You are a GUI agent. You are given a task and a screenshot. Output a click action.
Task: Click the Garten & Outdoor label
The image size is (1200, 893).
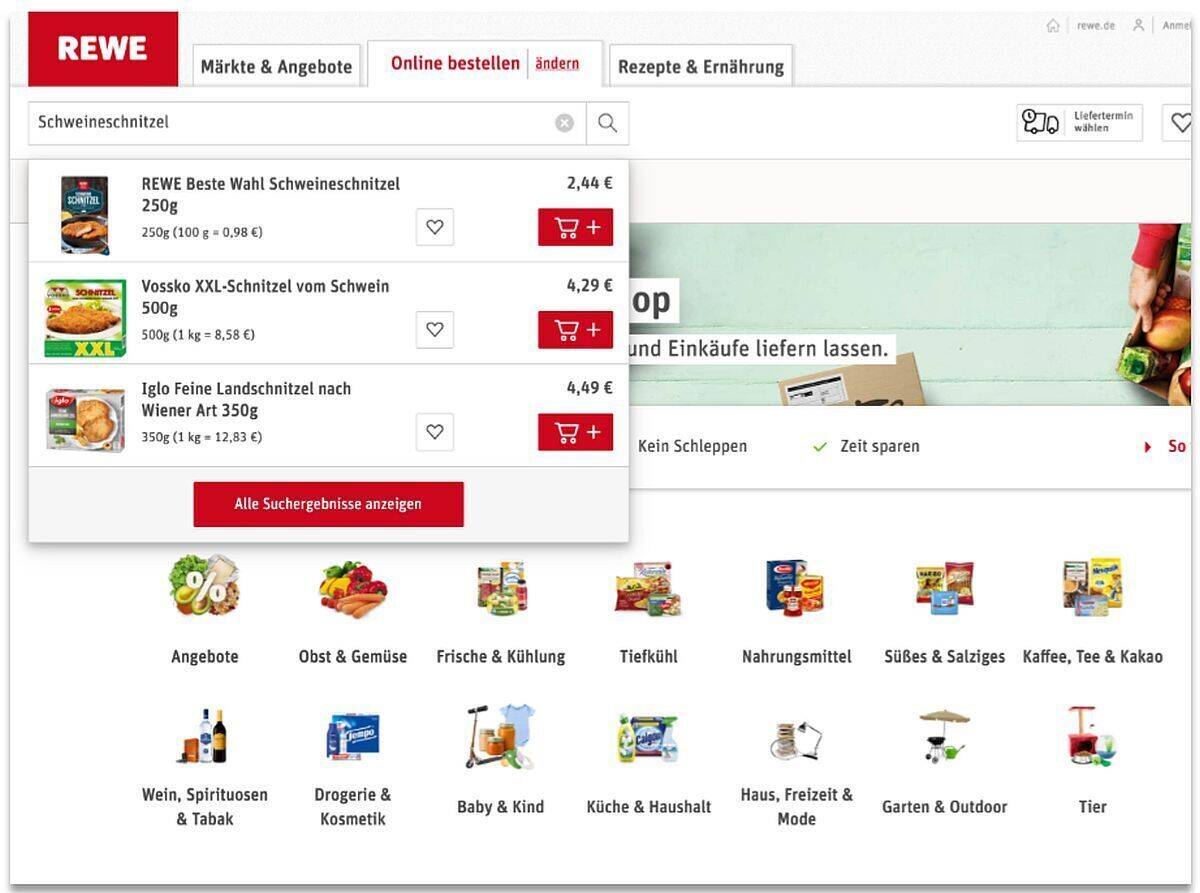click(x=944, y=807)
